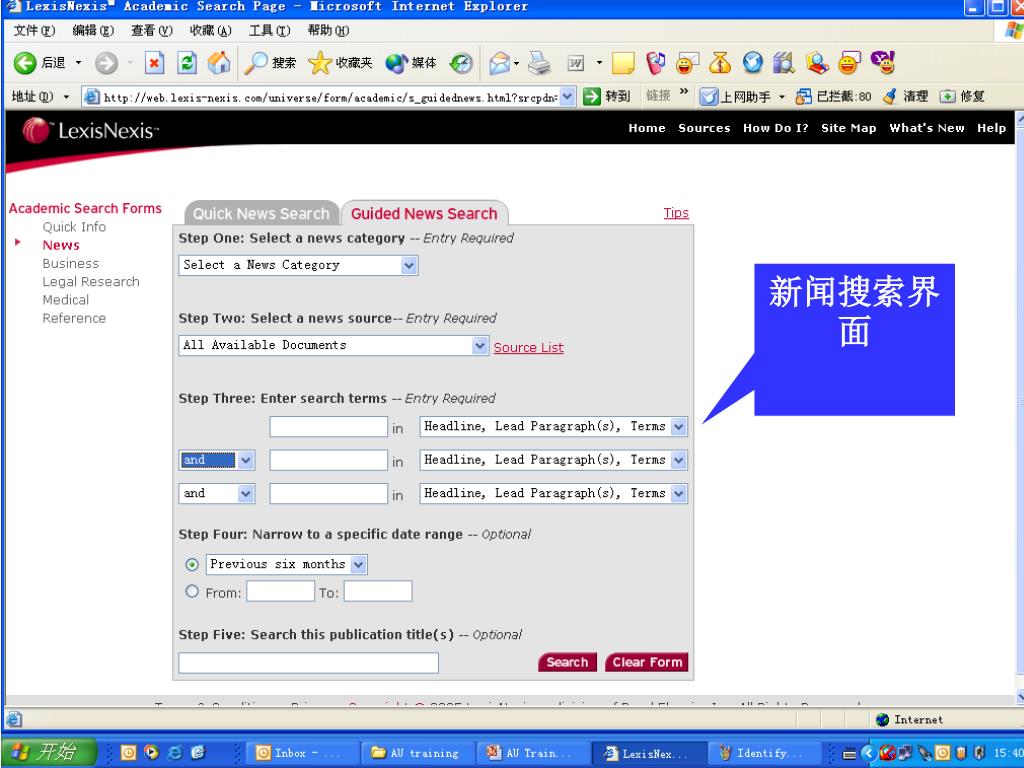Switch to Guided News Search tab

424,214
